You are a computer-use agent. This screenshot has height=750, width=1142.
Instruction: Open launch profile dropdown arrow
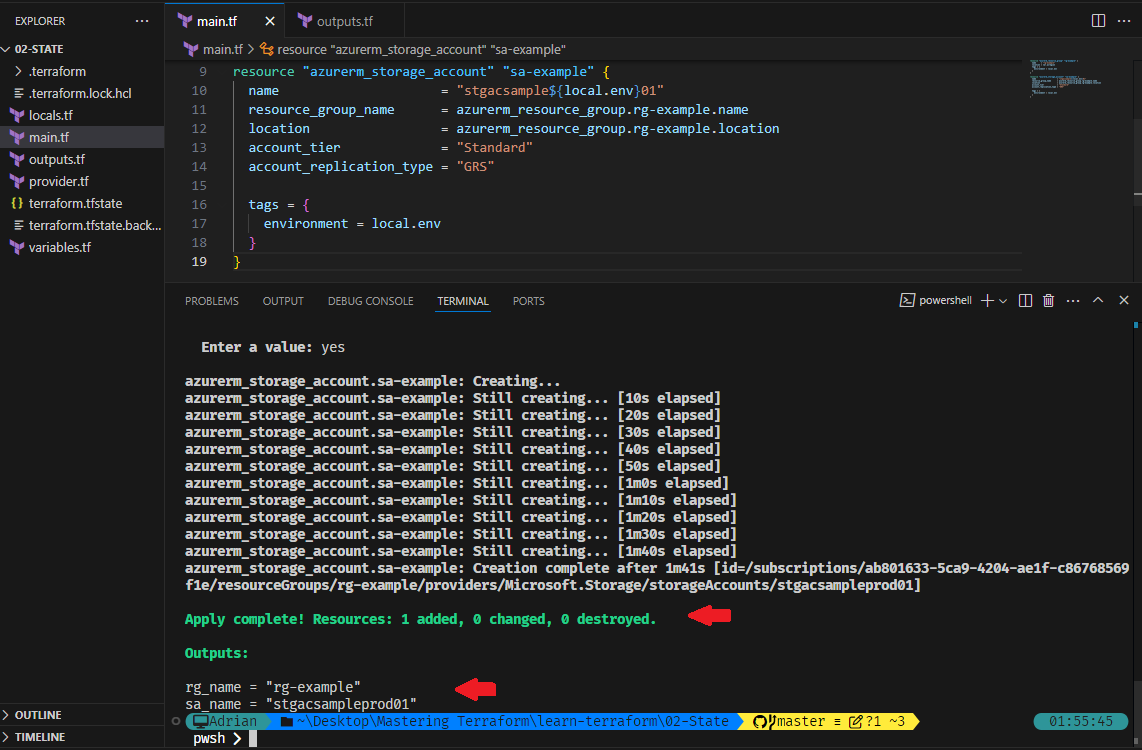pyautogui.click(x=1003, y=301)
